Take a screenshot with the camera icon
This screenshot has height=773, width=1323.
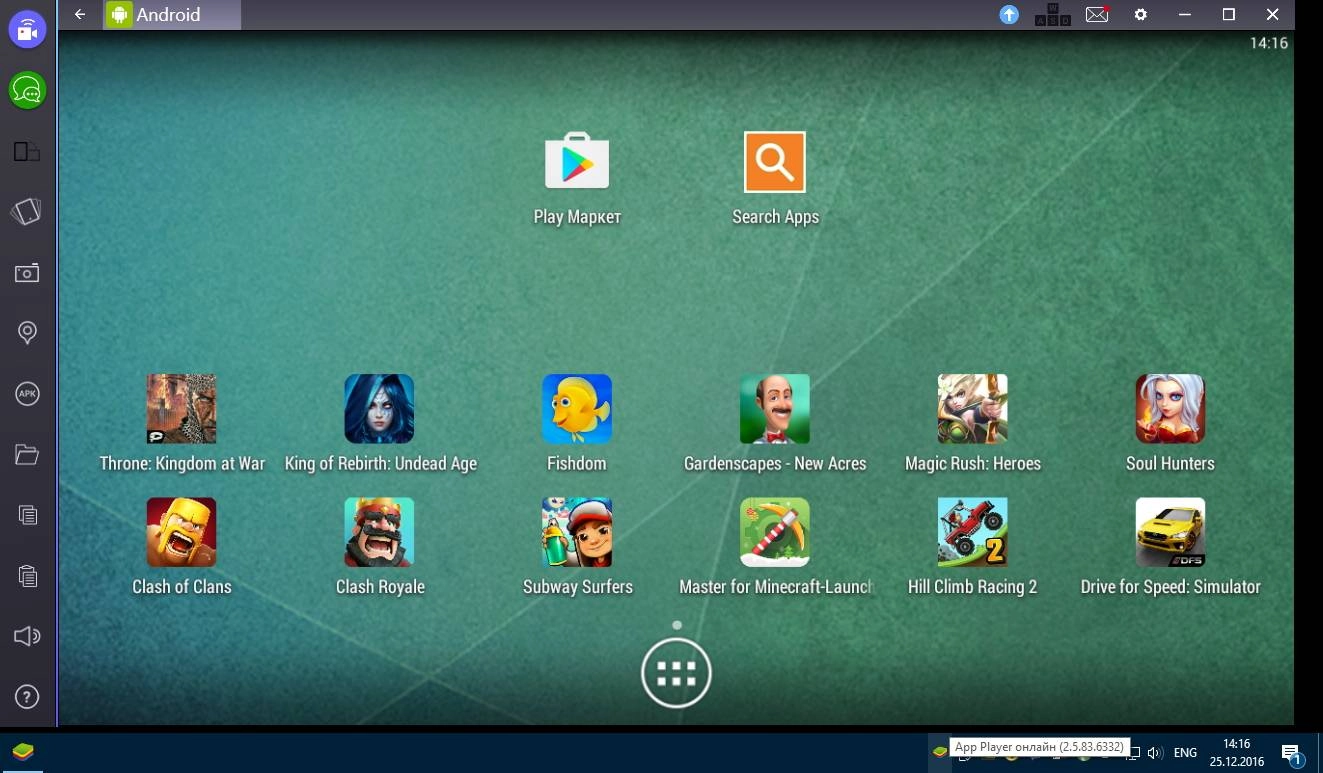(x=27, y=273)
